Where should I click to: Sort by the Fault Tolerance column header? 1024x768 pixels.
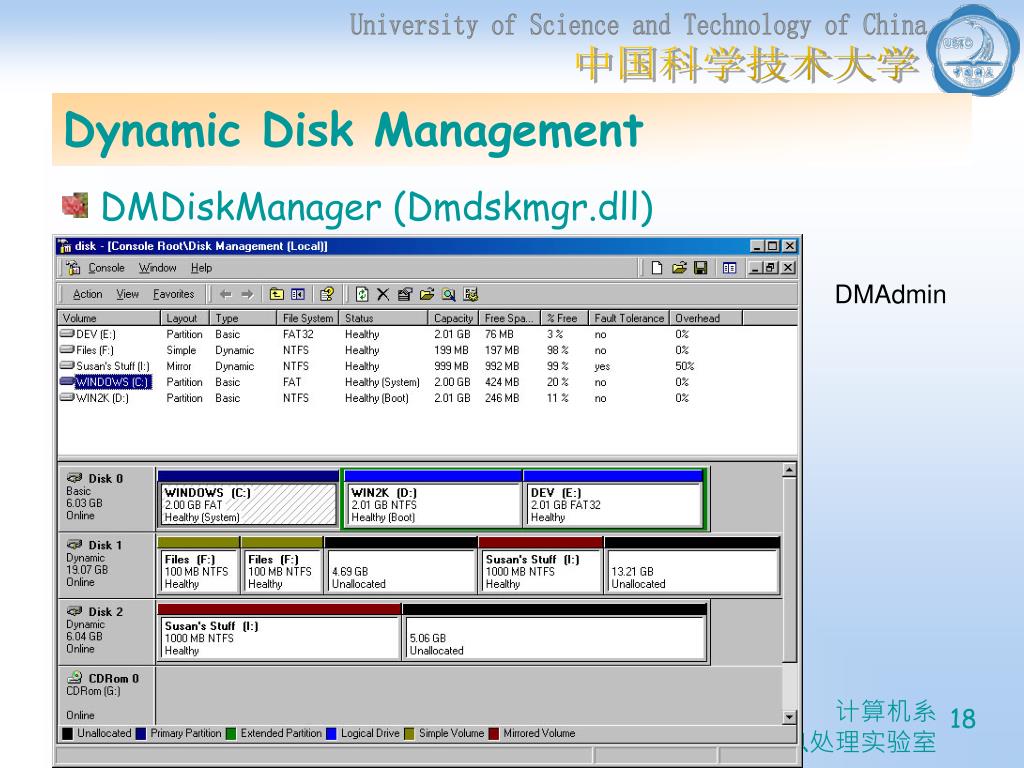coord(628,318)
